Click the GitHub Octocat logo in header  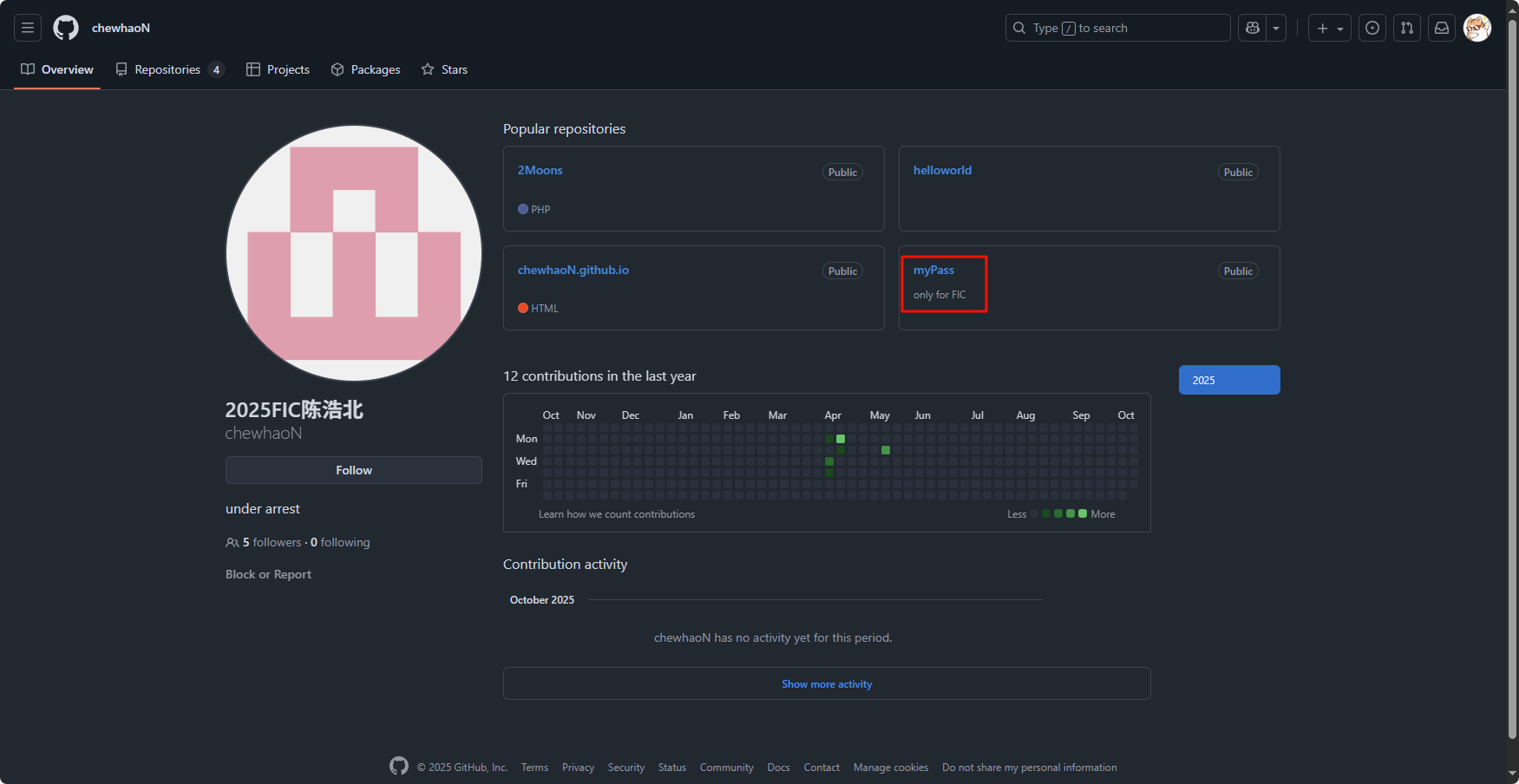point(66,28)
